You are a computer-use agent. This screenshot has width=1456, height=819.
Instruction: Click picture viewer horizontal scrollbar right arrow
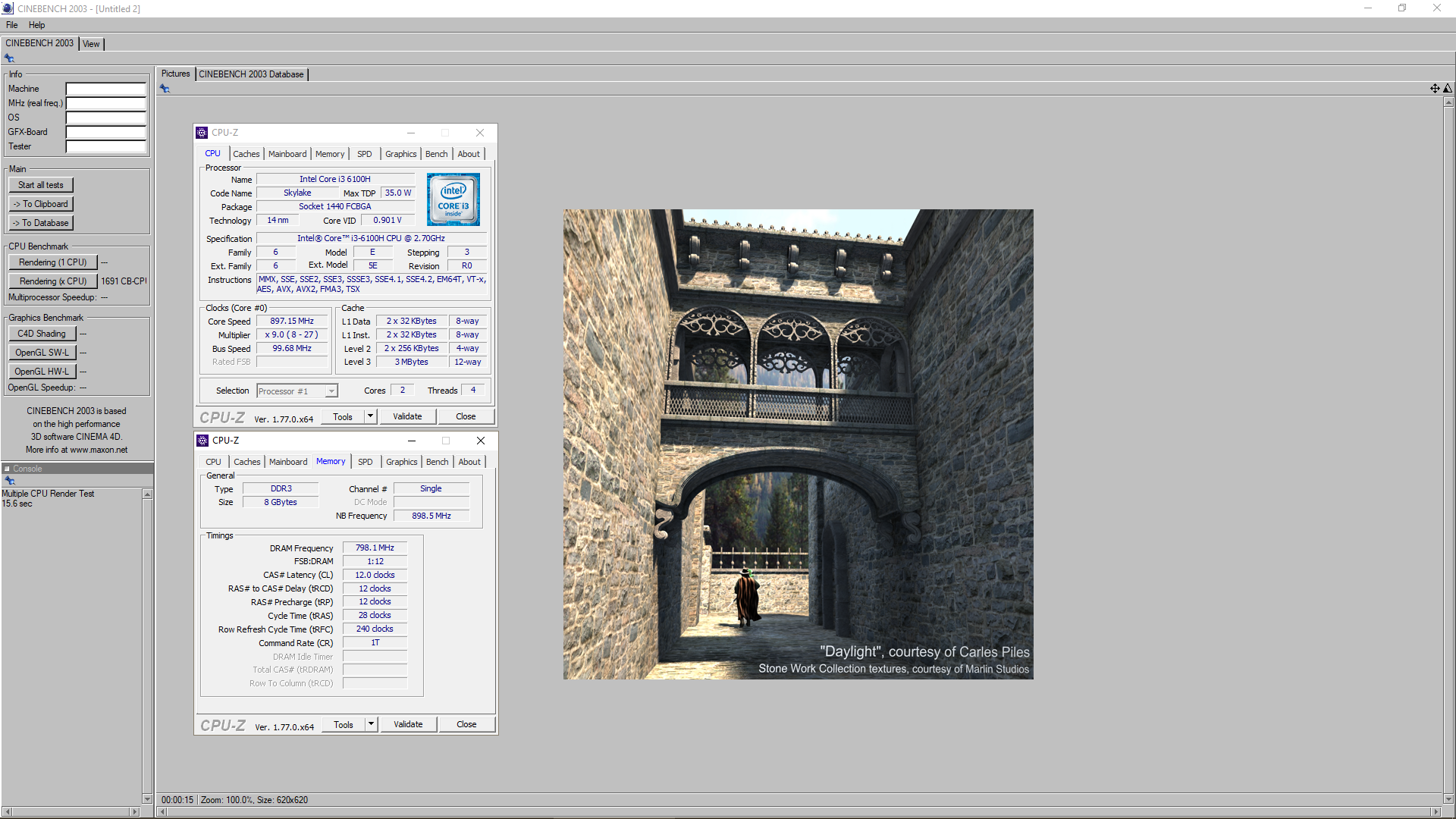click(x=1436, y=812)
